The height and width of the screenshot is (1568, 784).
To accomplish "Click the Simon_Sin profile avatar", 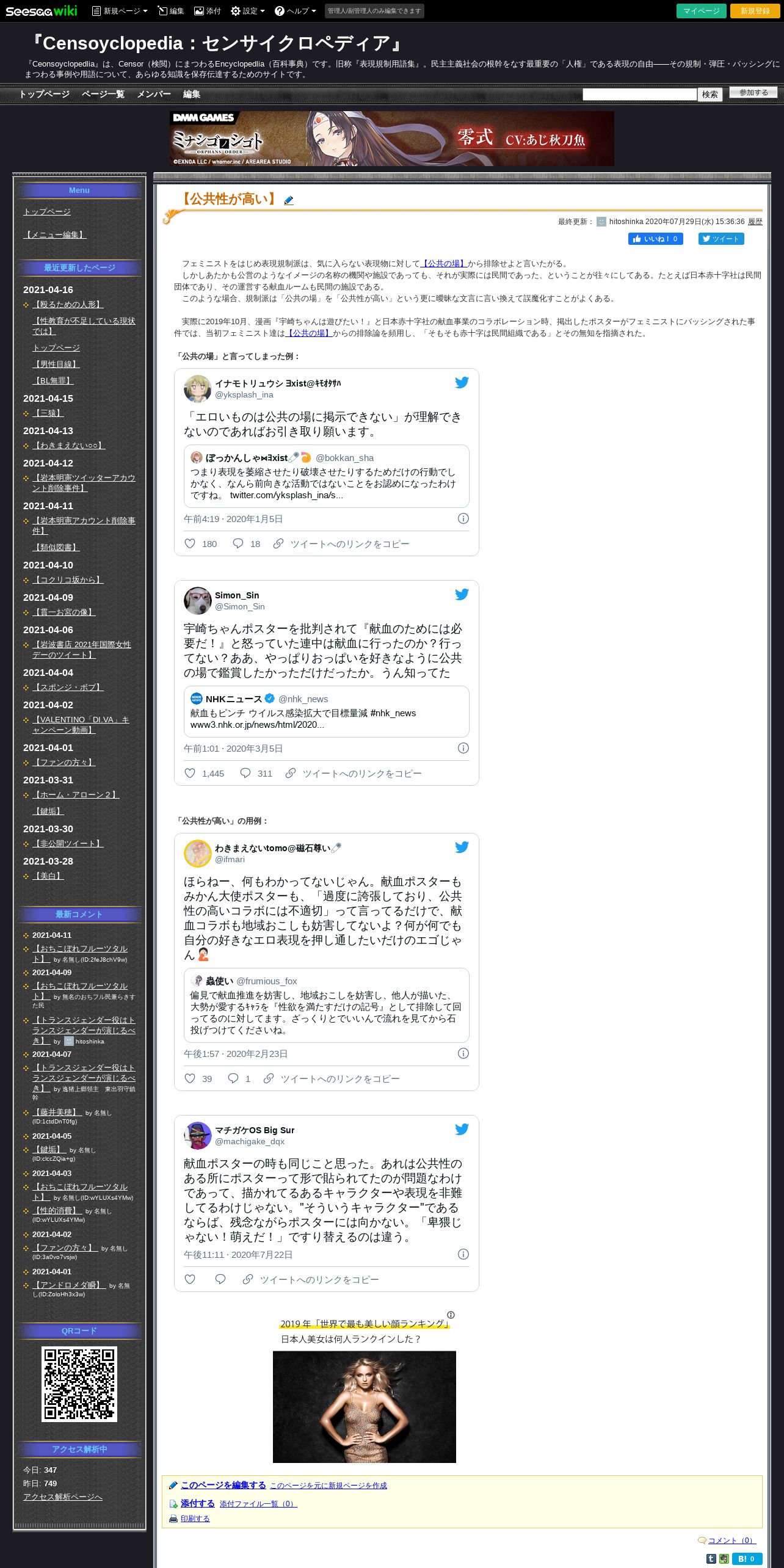I will [x=197, y=601].
